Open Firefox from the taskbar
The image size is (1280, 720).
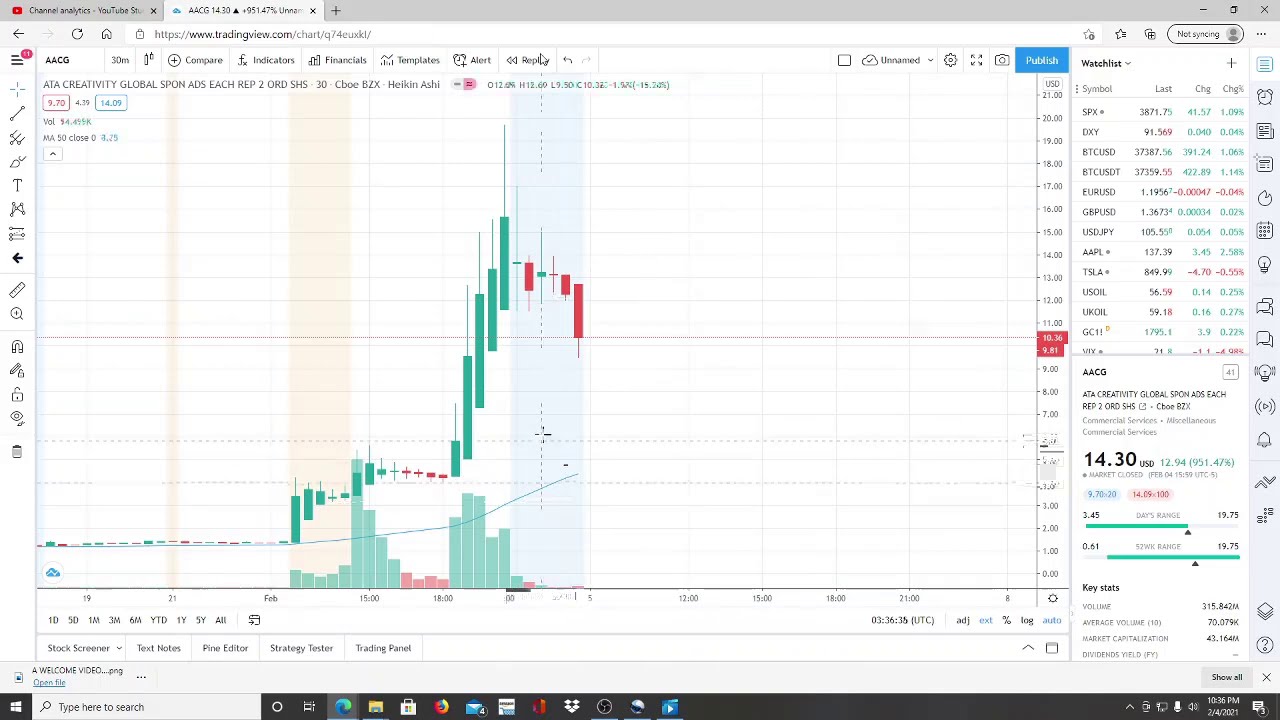441,707
